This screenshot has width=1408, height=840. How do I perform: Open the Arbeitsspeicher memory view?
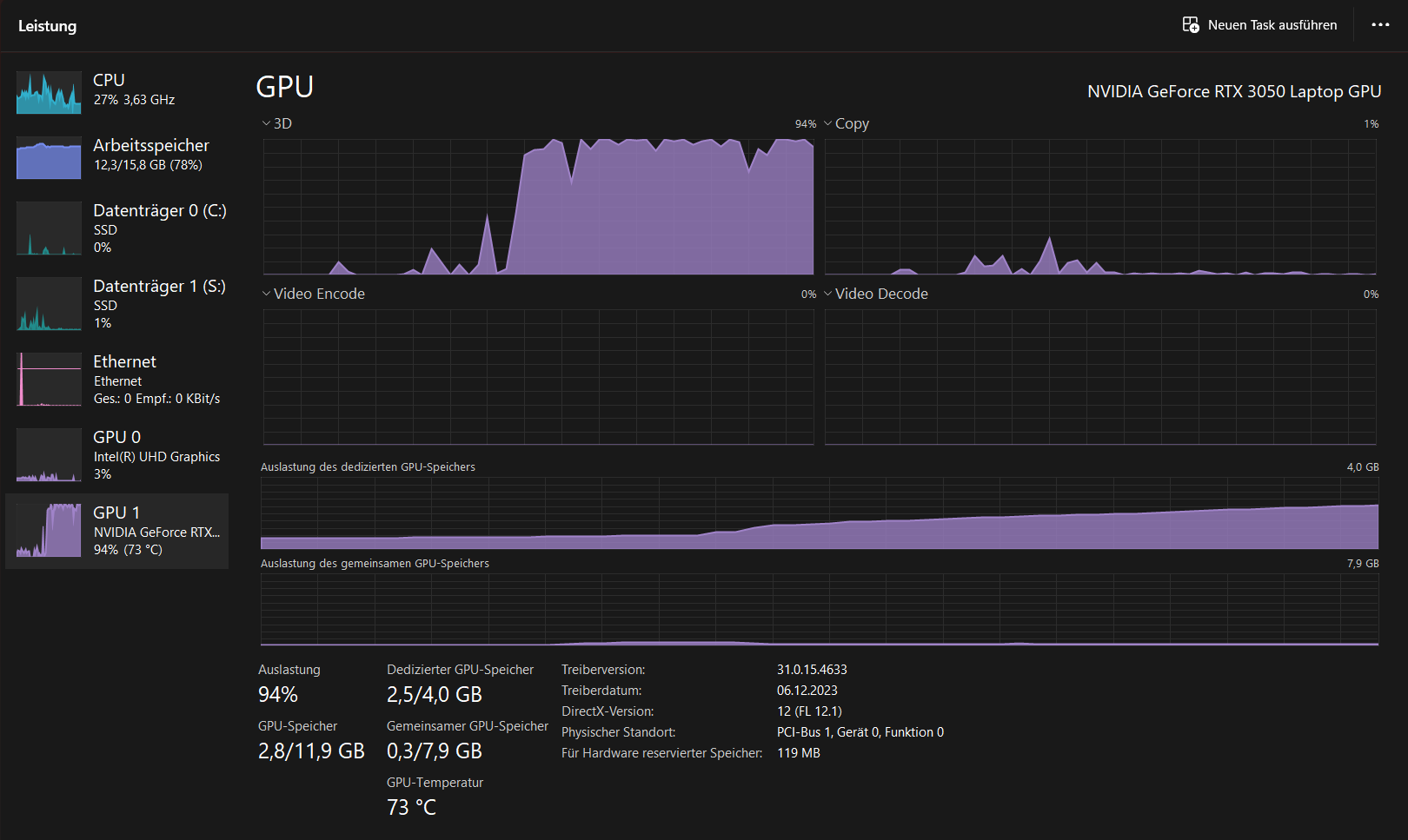116,157
